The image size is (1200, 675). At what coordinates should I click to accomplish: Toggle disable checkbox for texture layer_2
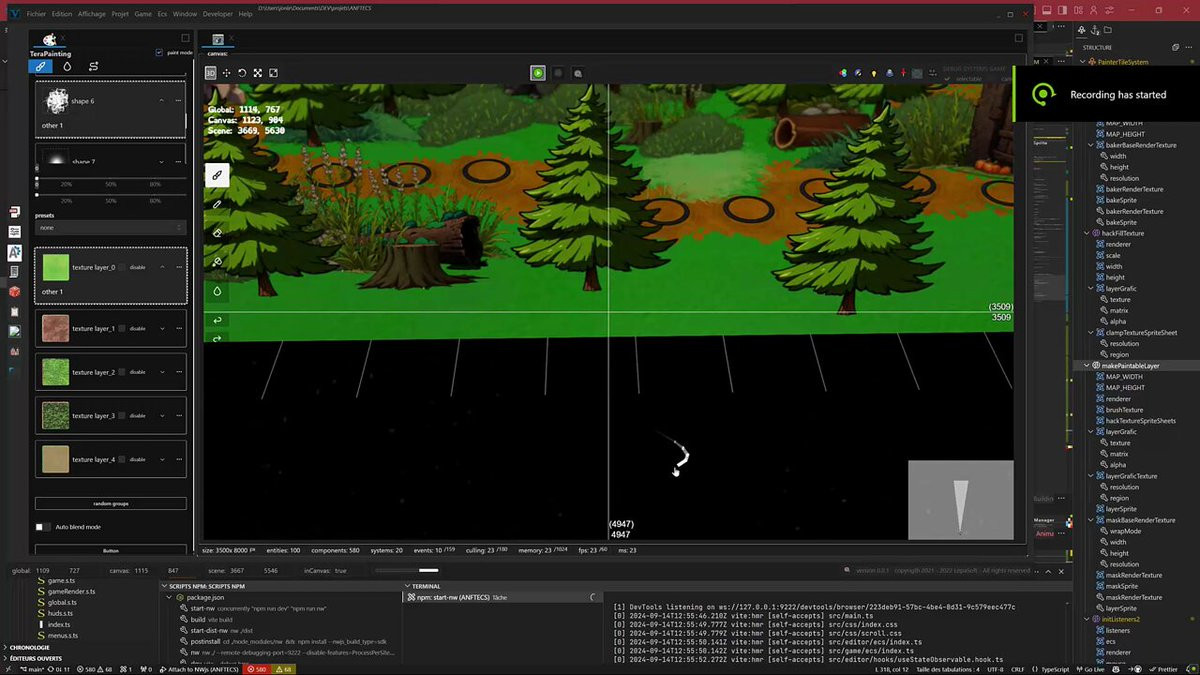pyautogui.click(x=123, y=372)
